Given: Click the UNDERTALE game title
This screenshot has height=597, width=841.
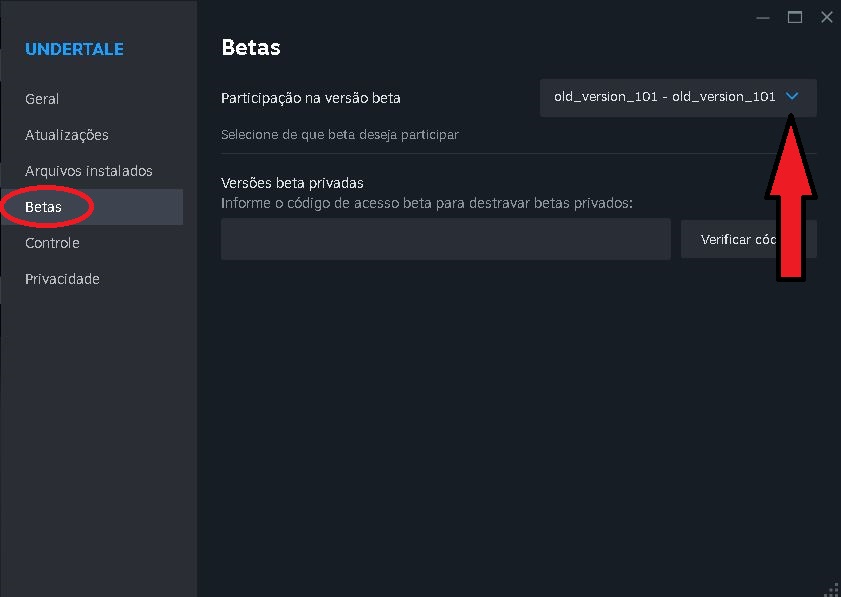Looking at the screenshot, I should 74,49.
